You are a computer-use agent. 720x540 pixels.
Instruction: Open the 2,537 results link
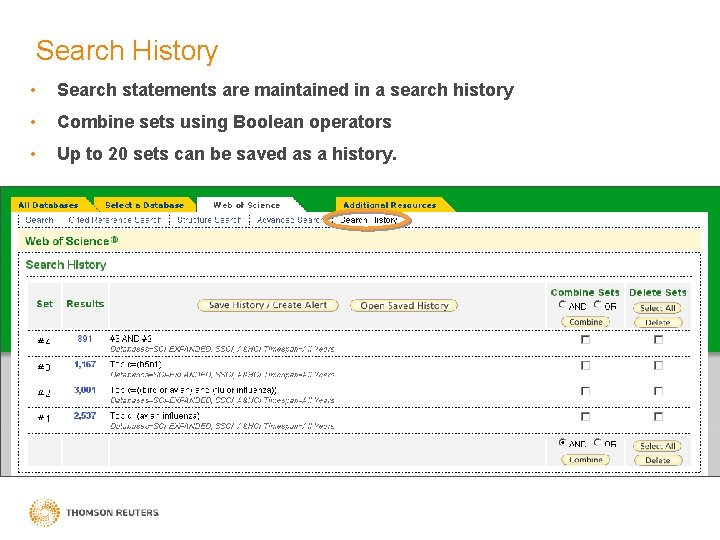[85, 416]
